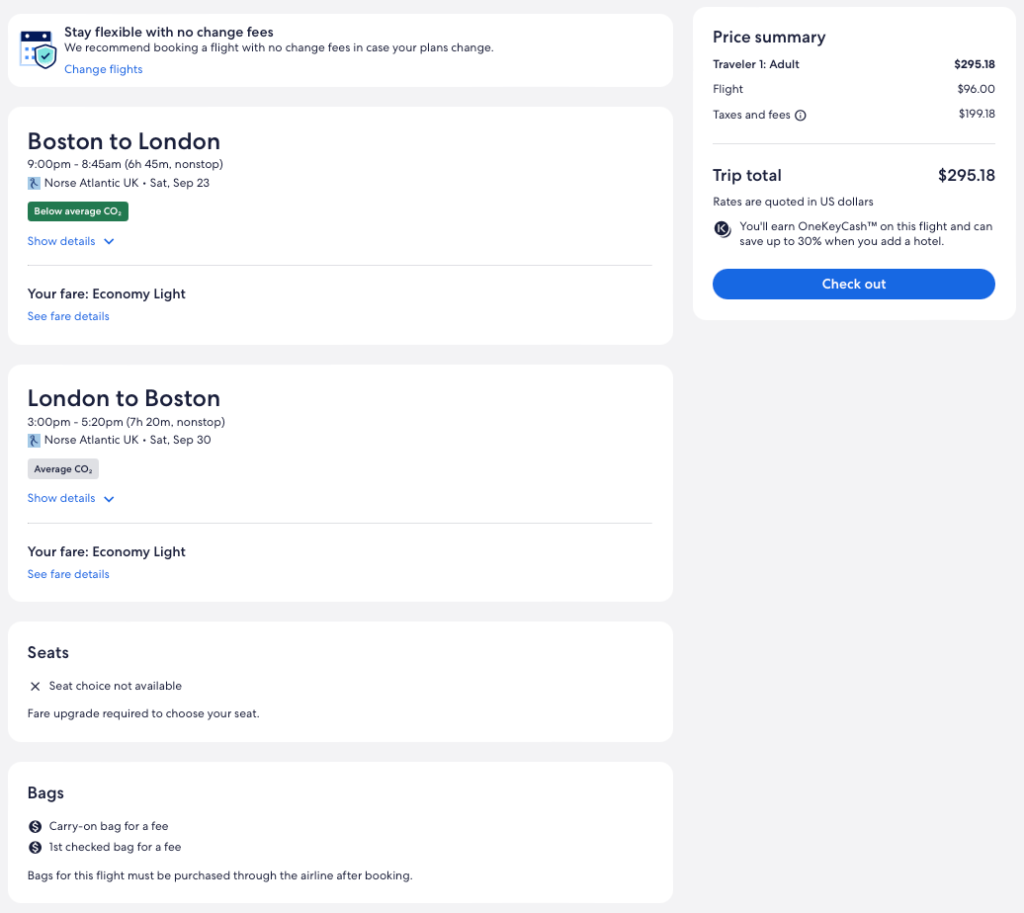Click the Trip total amount $295.18
The width and height of the screenshot is (1024, 913).
[966, 176]
